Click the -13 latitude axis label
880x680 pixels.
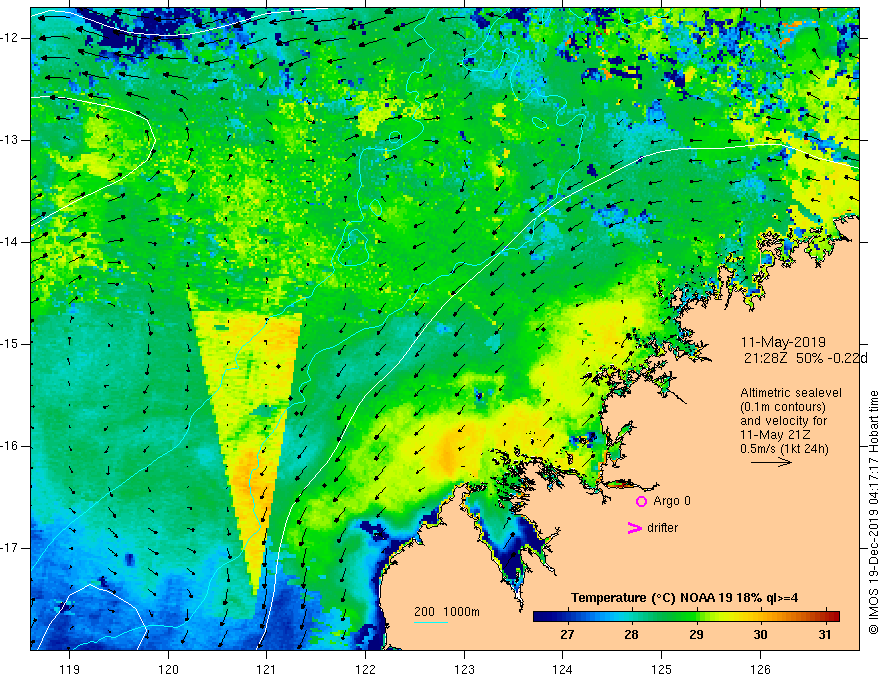click(x=10, y=140)
